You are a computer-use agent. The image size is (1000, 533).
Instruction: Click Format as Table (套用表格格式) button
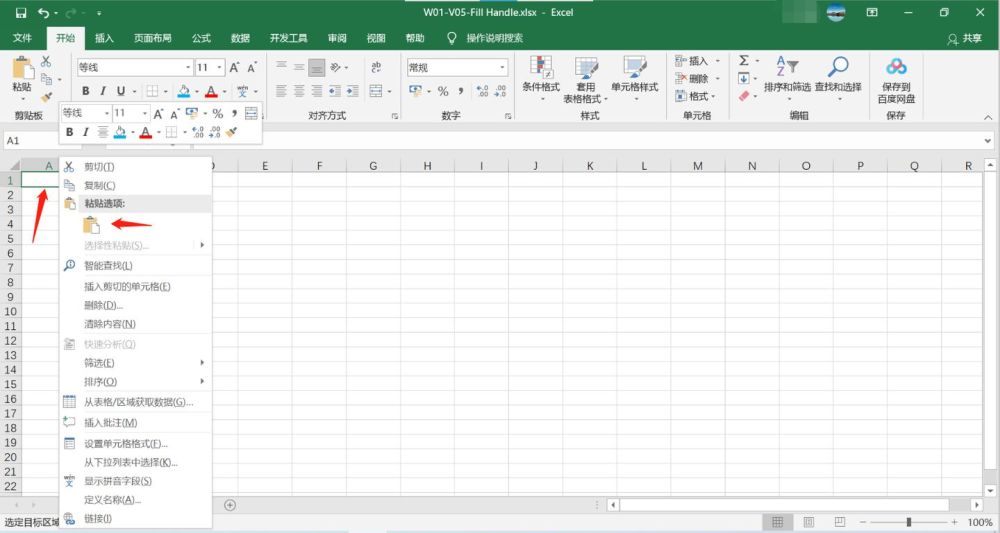pos(585,78)
